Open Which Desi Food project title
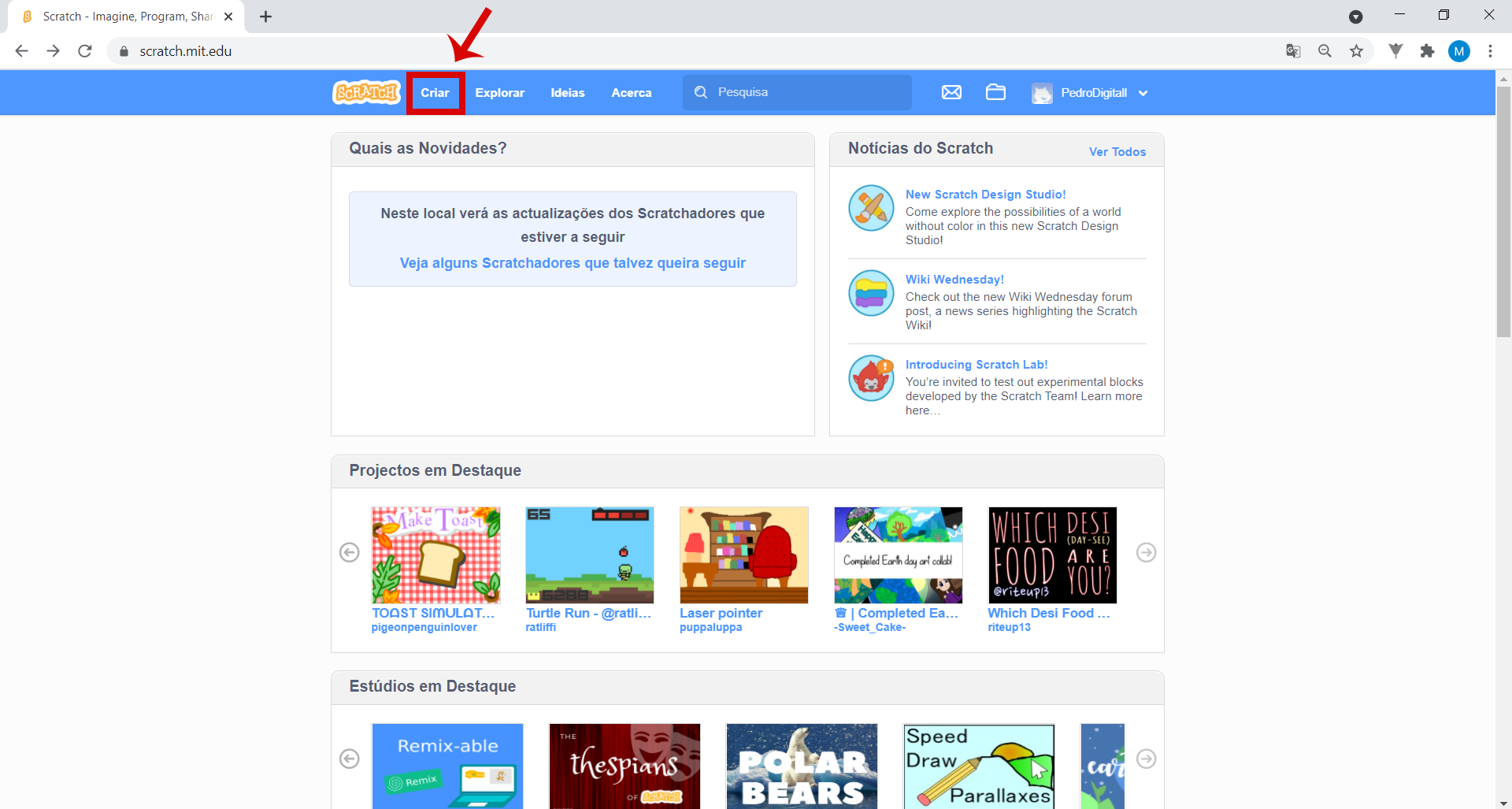Image resolution: width=1512 pixels, height=809 pixels. point(1049,613)
